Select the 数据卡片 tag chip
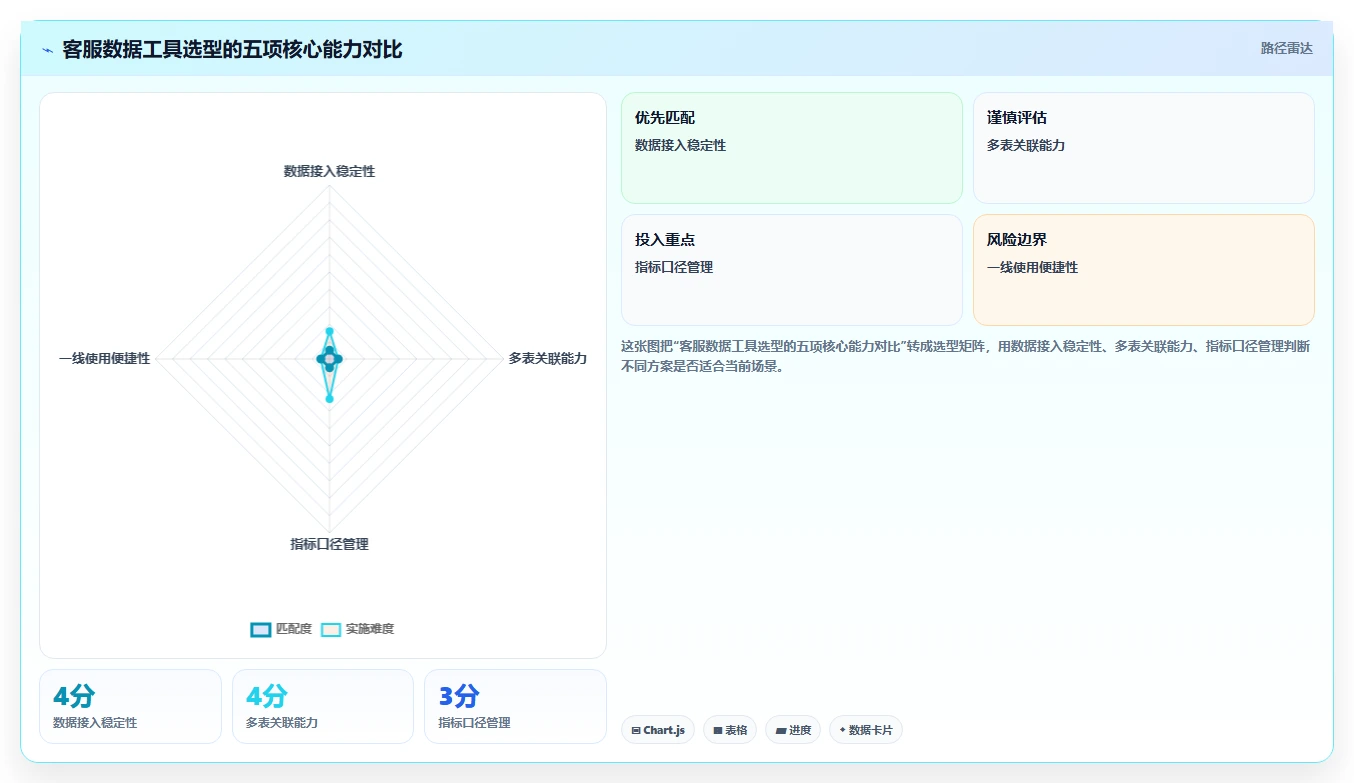Viewport: 1354px width, 783px height. pos(866,730)
